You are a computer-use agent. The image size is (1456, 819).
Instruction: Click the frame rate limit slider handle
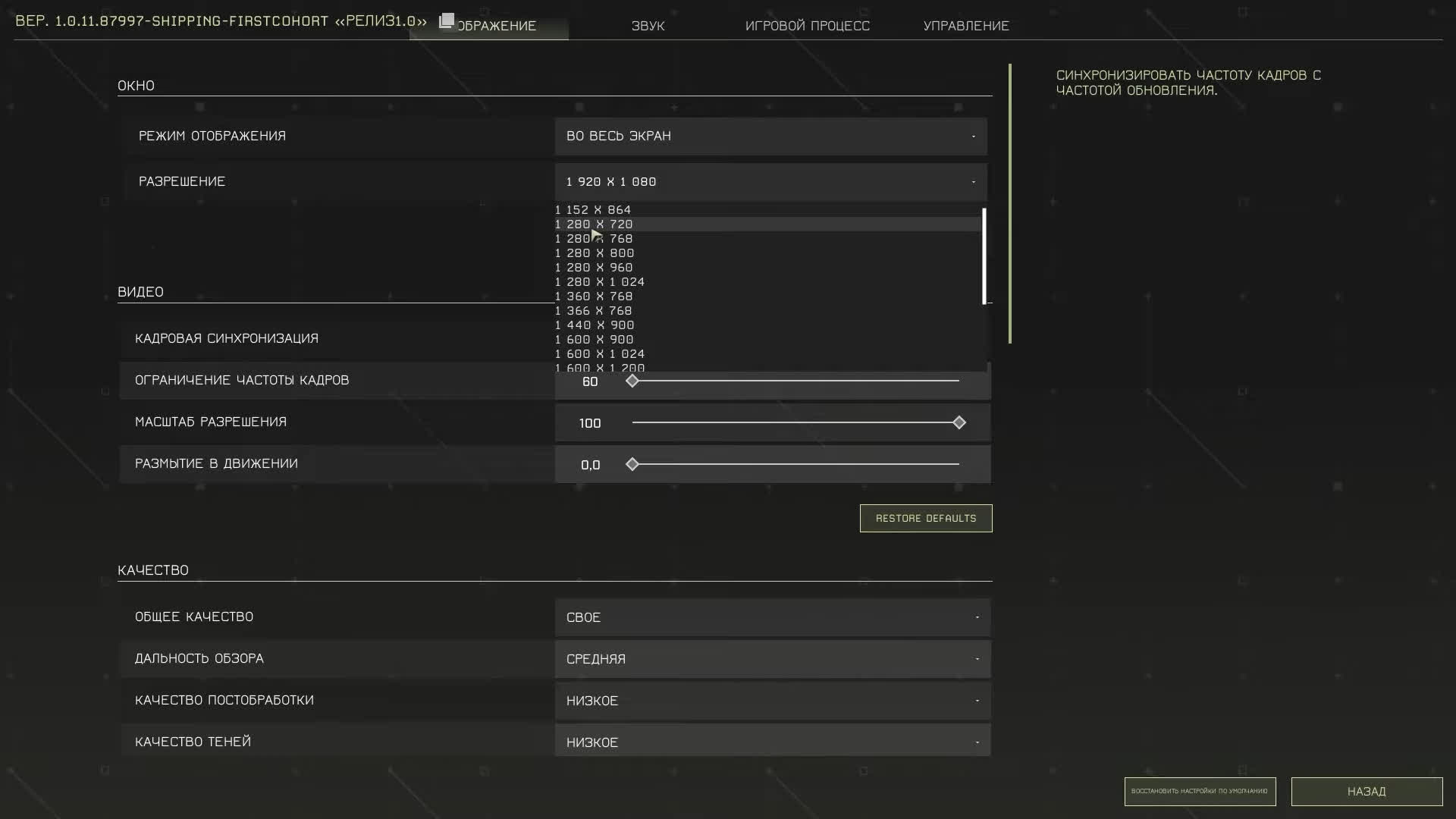632,381
